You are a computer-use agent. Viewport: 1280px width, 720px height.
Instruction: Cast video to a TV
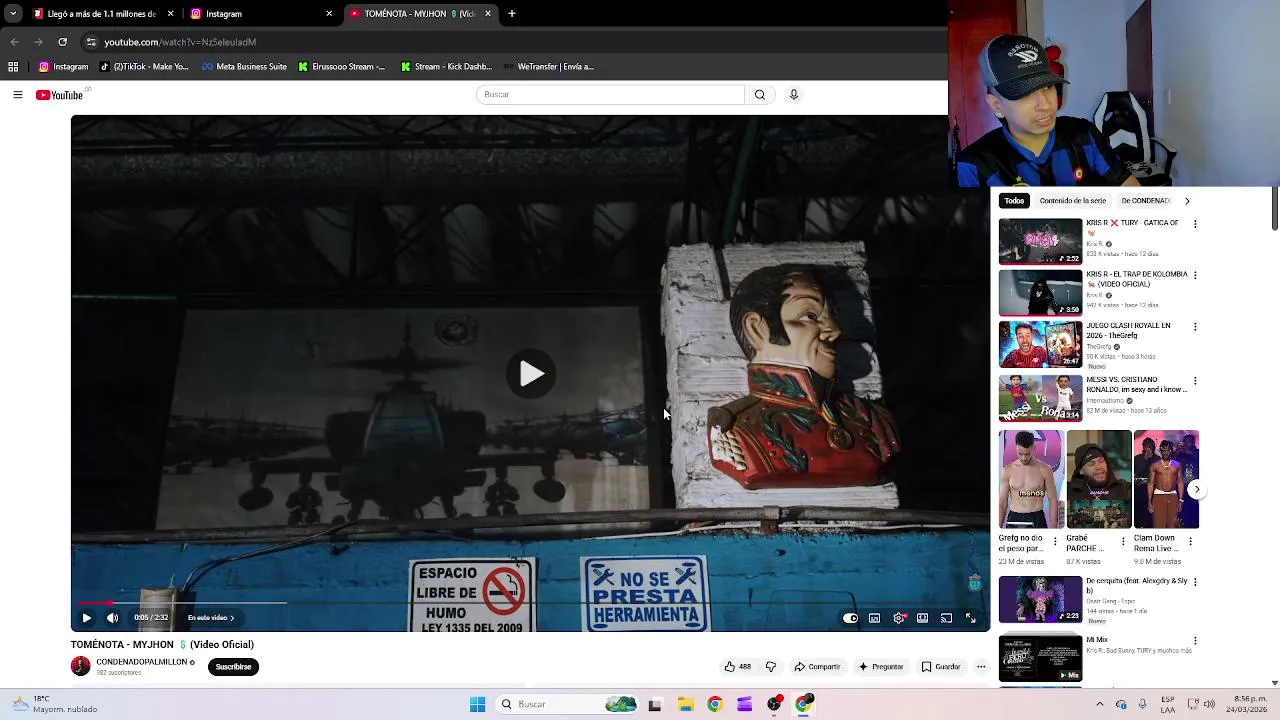[x=946, y=618]
